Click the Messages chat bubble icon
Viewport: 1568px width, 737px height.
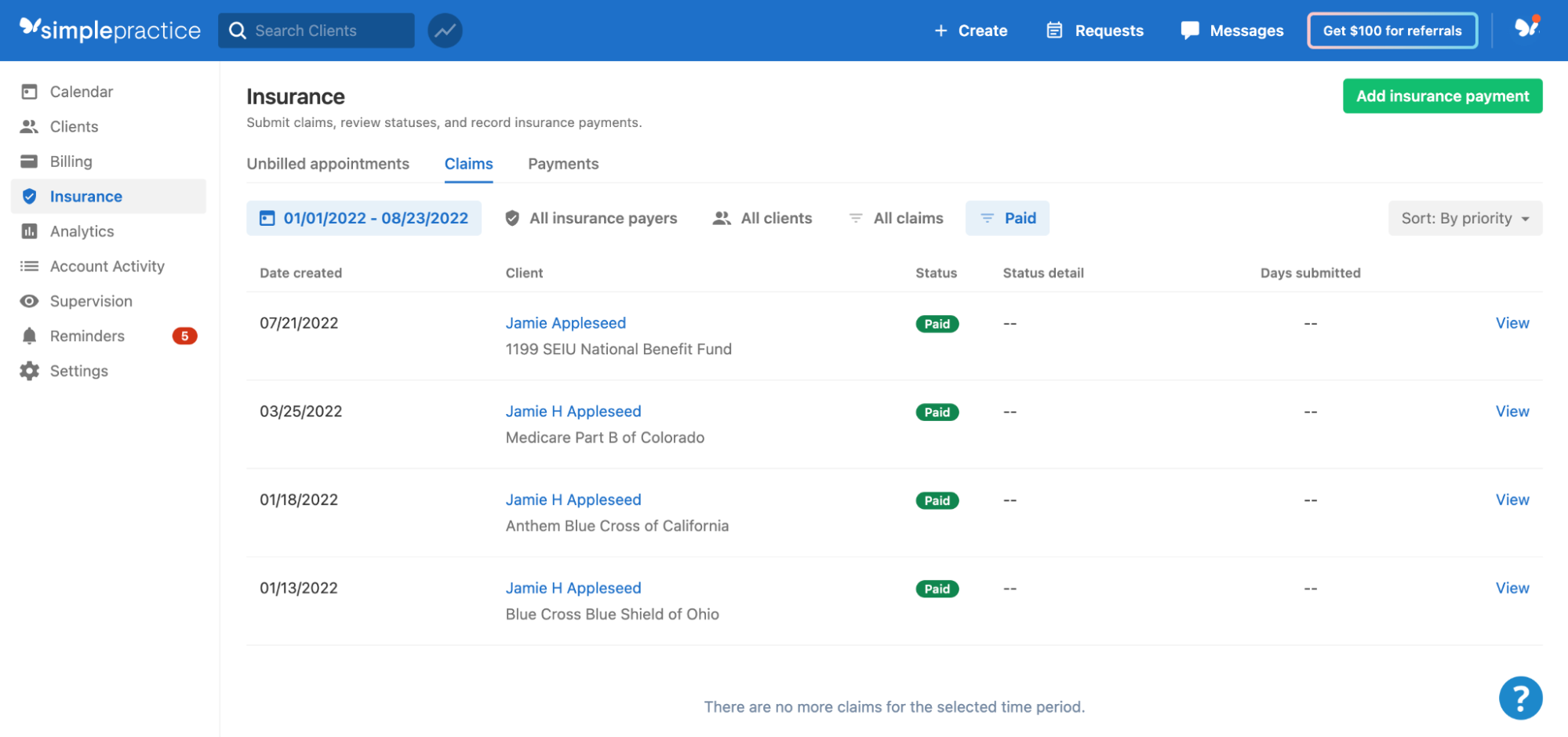point(1190,31)
